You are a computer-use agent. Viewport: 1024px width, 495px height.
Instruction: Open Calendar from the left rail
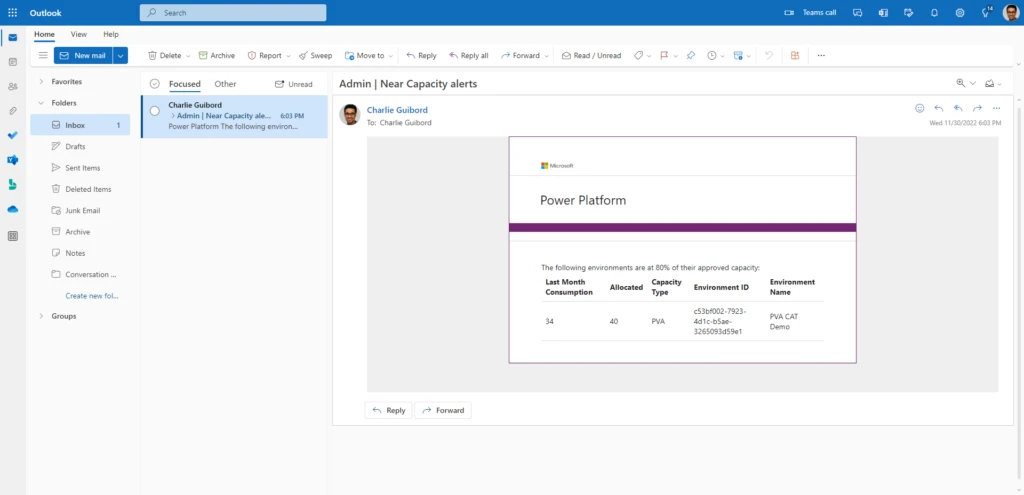click(x=12, y=62)
